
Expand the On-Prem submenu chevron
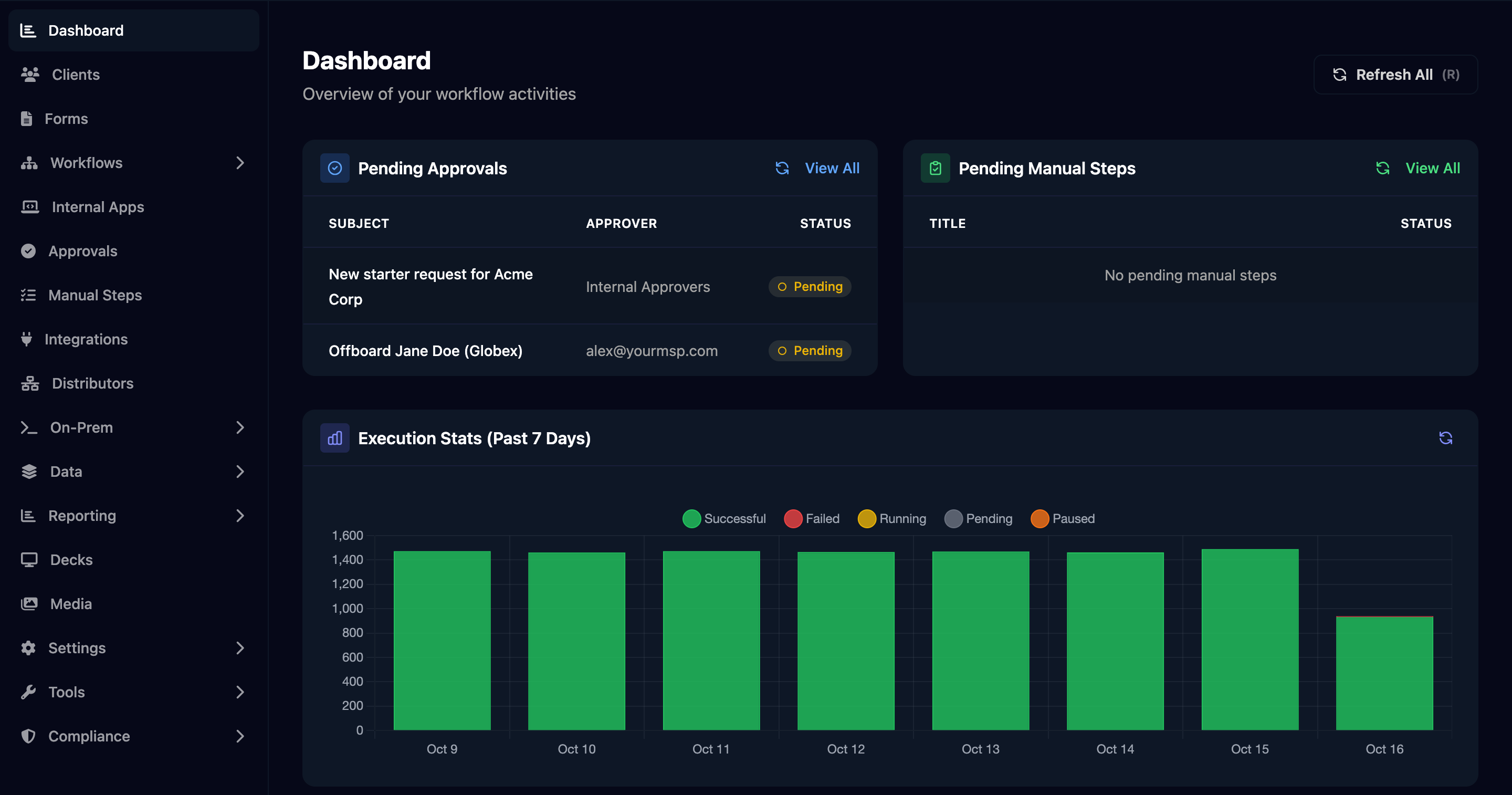239,427
